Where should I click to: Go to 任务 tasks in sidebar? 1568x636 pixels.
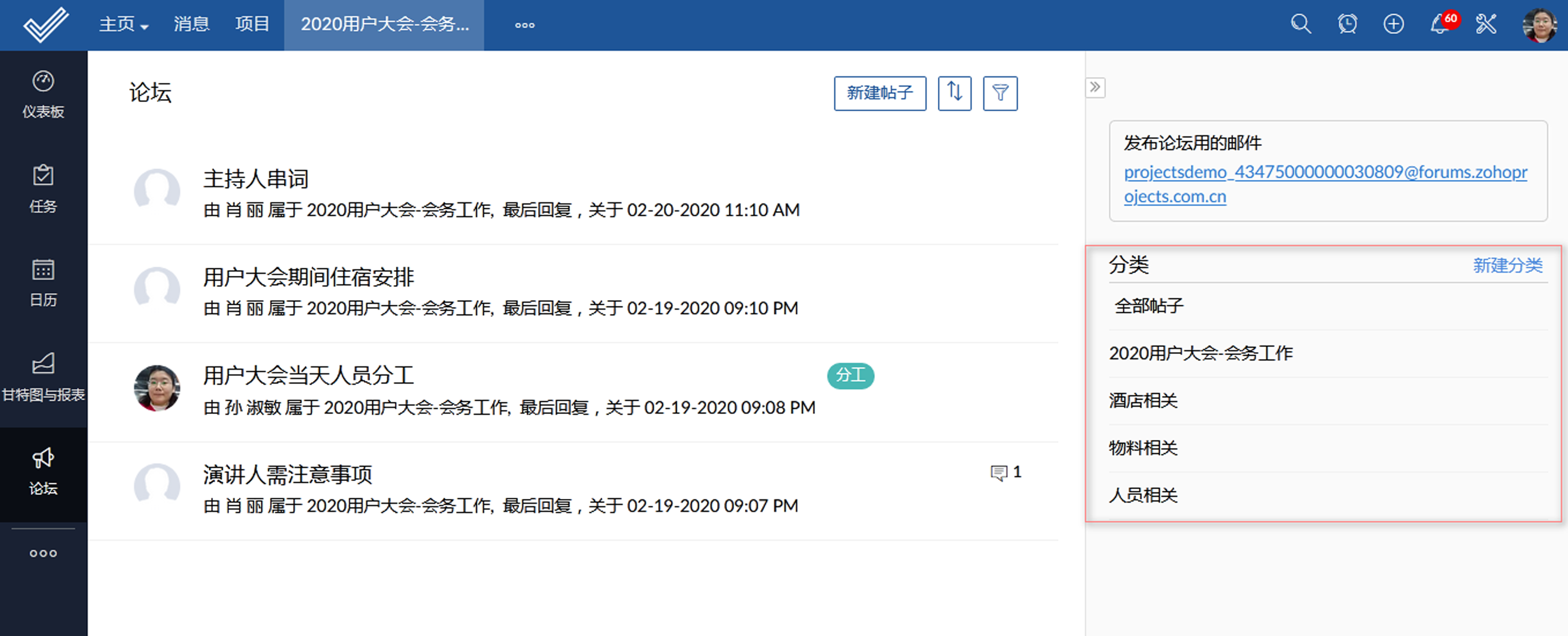(x=43, y=189)
